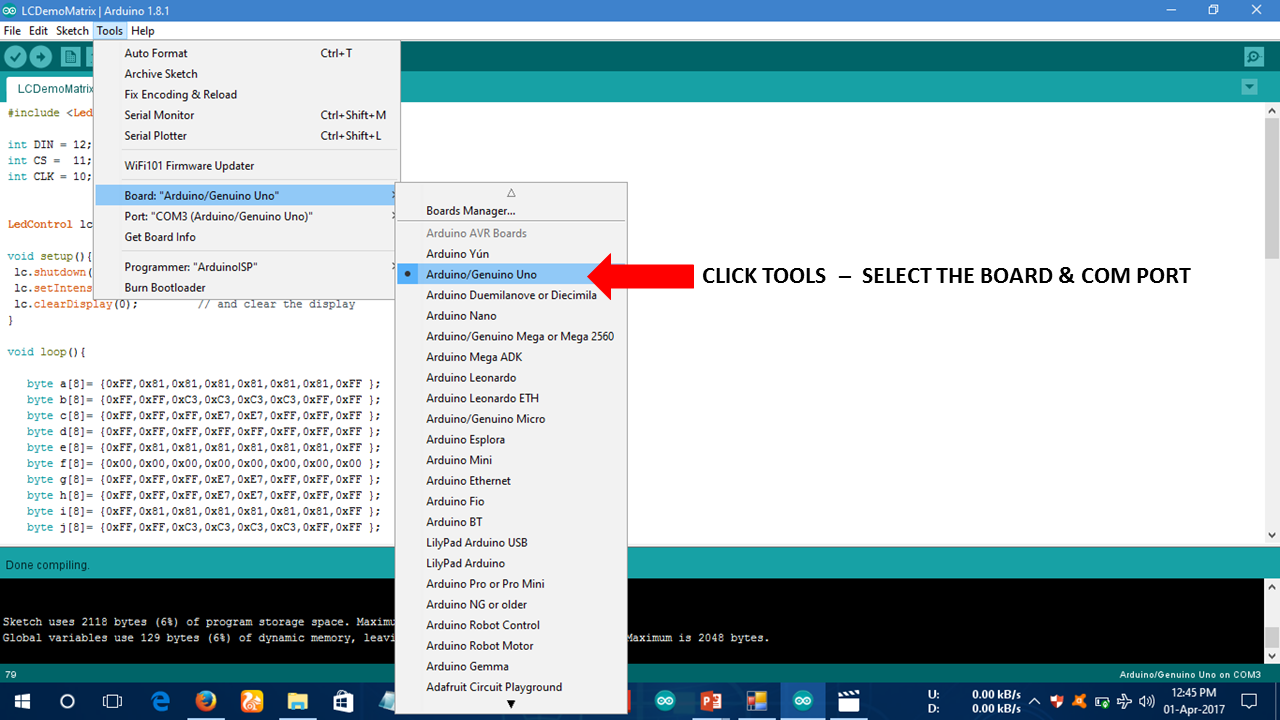
Task: Click the Verify checkmark toolbar icon
Action: (x=15, y=57)
